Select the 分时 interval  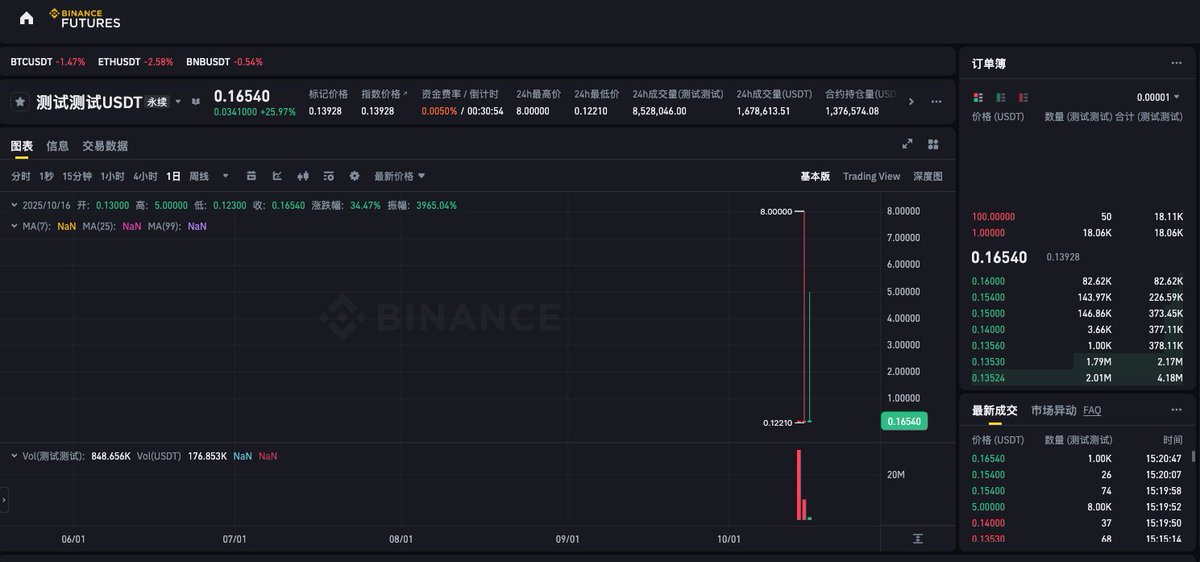[21, 176]
